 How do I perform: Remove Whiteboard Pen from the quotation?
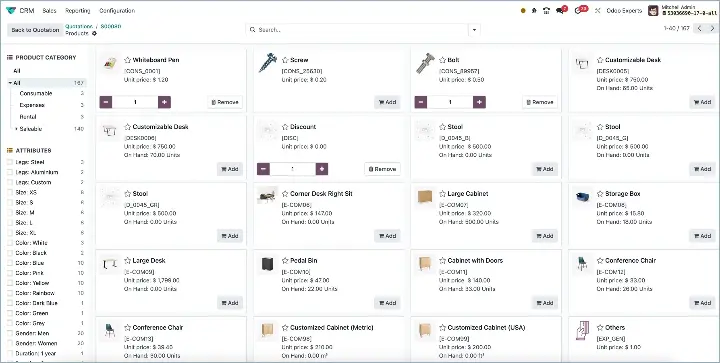coord(225,102)
